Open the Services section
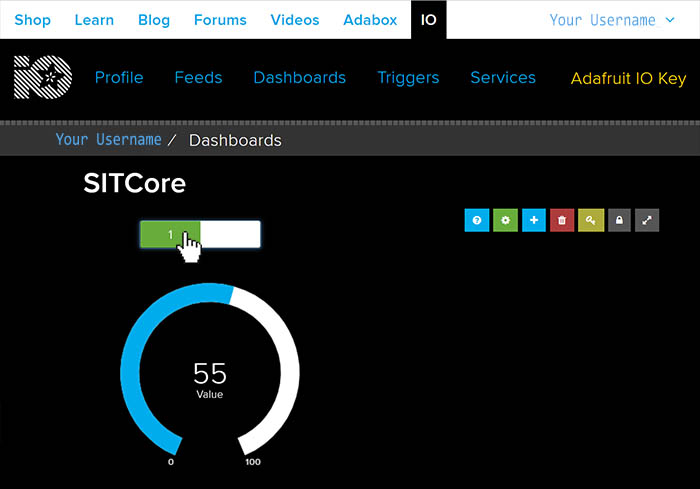This screenshot has height=489, width=700. [x=503, y=78]
